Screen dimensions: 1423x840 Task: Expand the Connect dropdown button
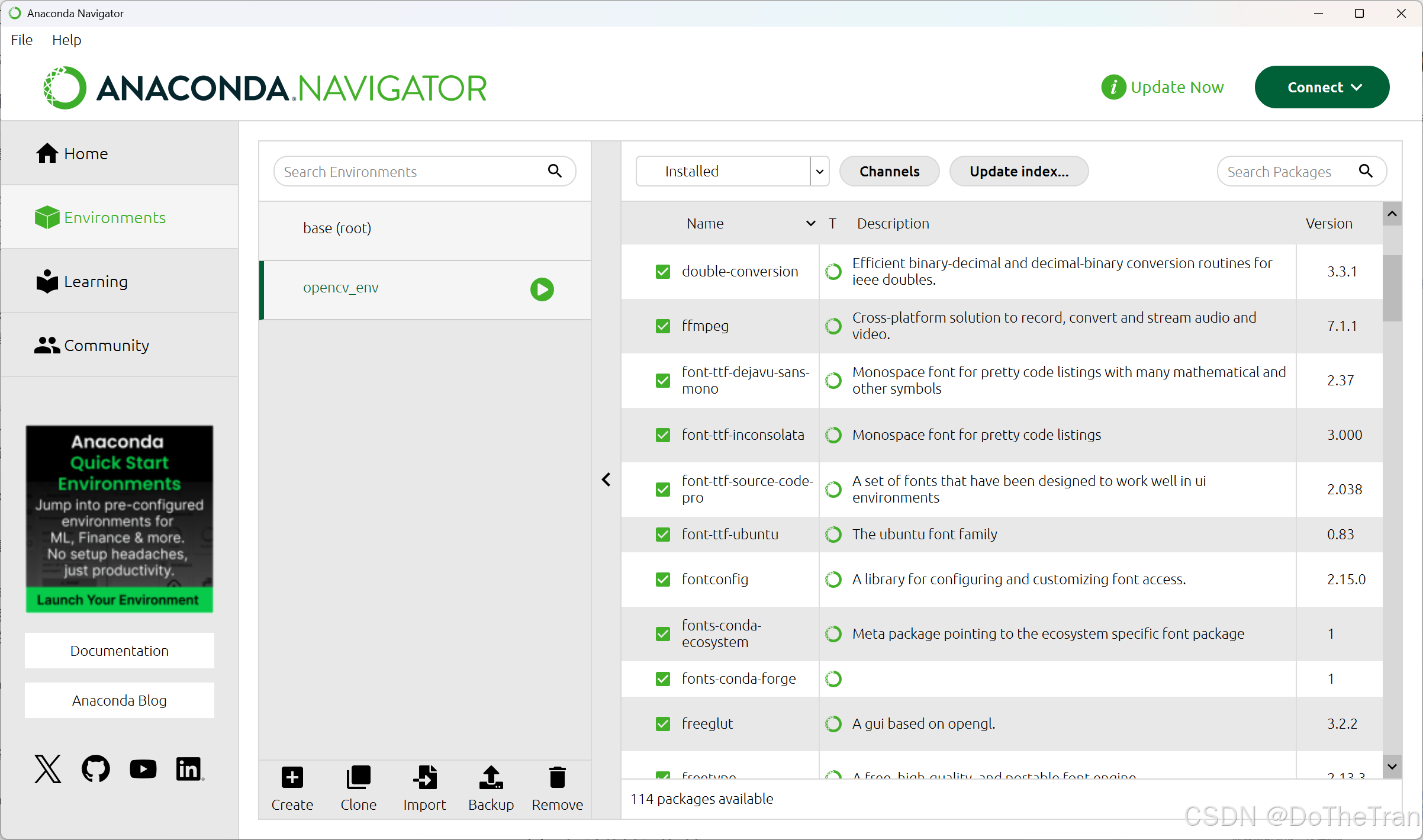pos(1321,88)
